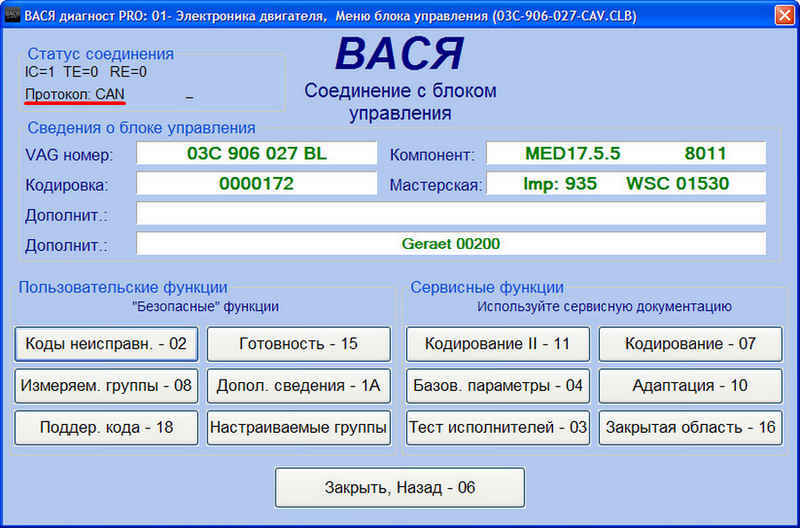Click the large ВАСЯ logo text
Image resolution: width=800 pixels, height=528 pixels.
(399, 54)
